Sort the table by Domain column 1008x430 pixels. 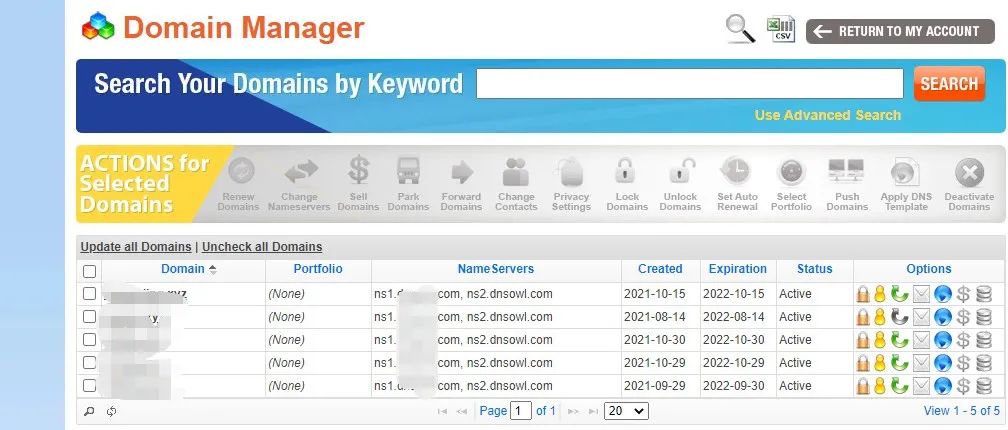183,269
